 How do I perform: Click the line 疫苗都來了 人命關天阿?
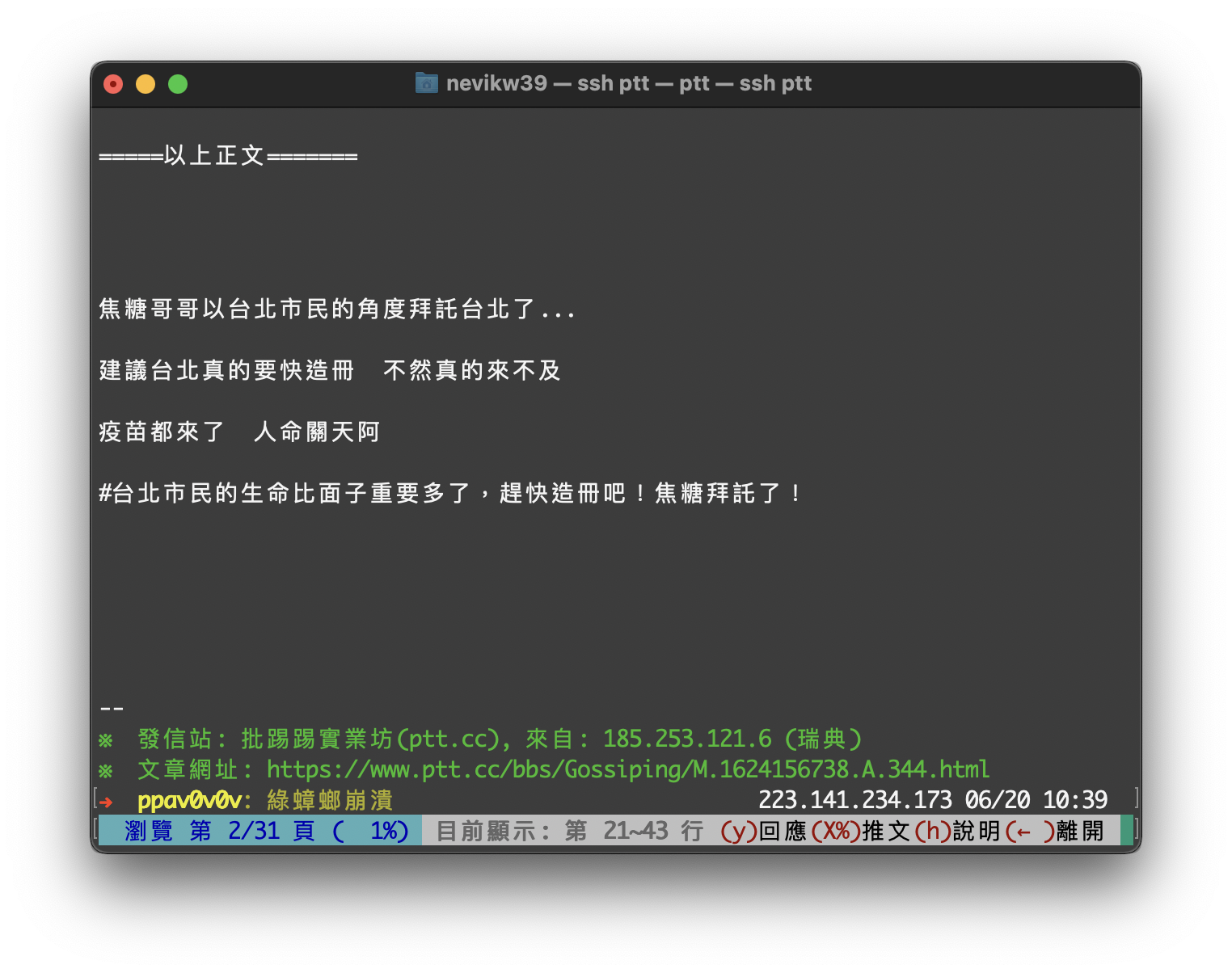point(239,432)
